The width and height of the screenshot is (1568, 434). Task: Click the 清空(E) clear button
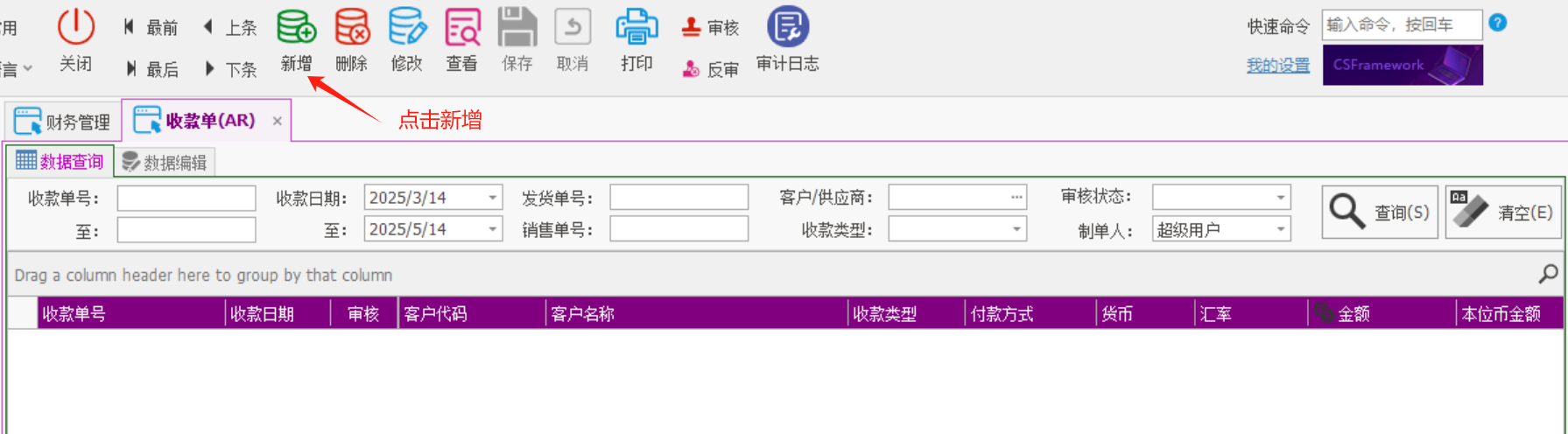click(x=1503, y=212)
